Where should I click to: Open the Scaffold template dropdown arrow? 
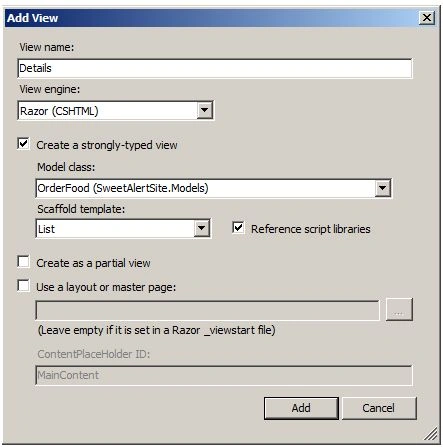click(201, 228)
